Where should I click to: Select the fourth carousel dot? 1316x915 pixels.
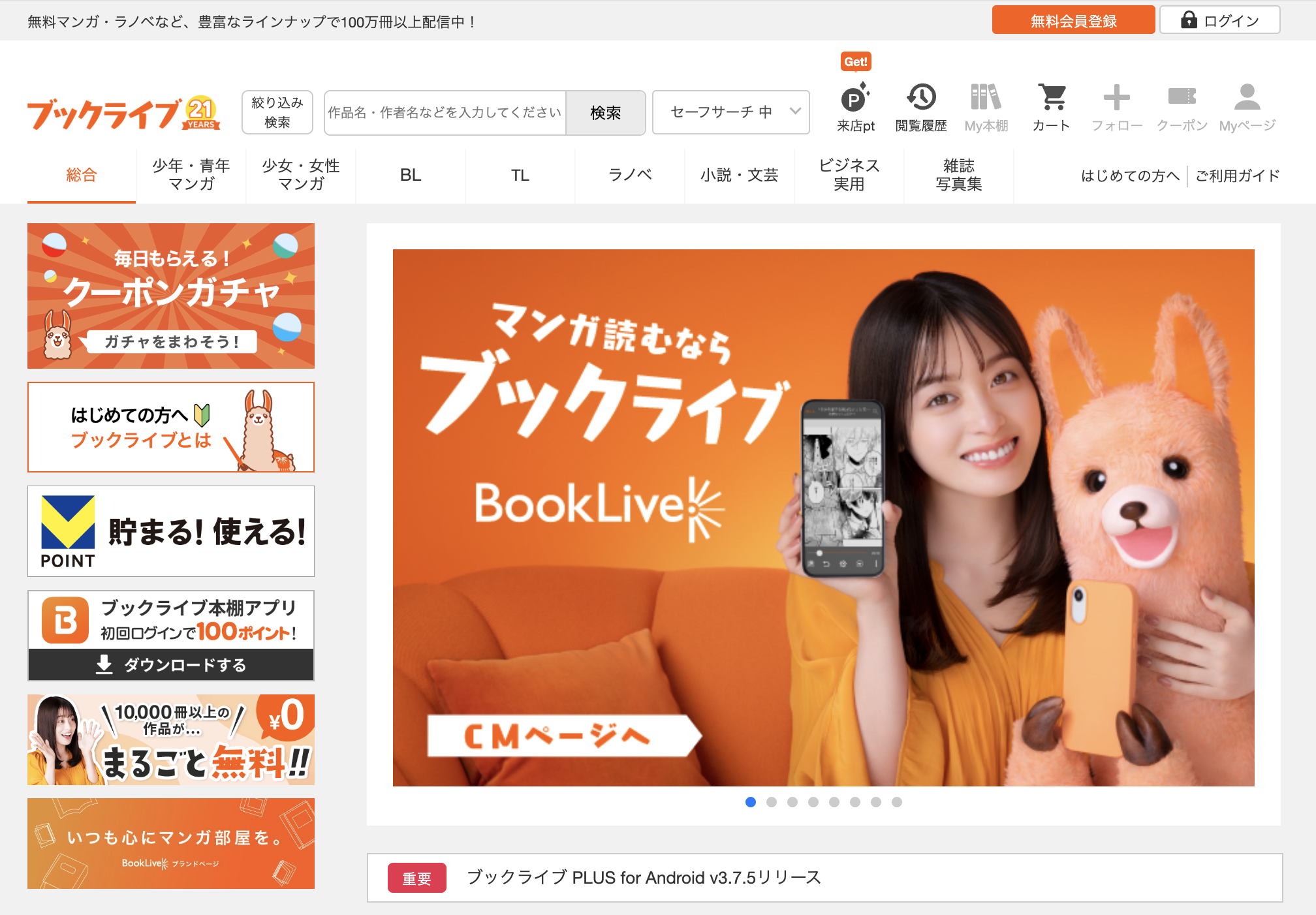[x=813, y=802]
